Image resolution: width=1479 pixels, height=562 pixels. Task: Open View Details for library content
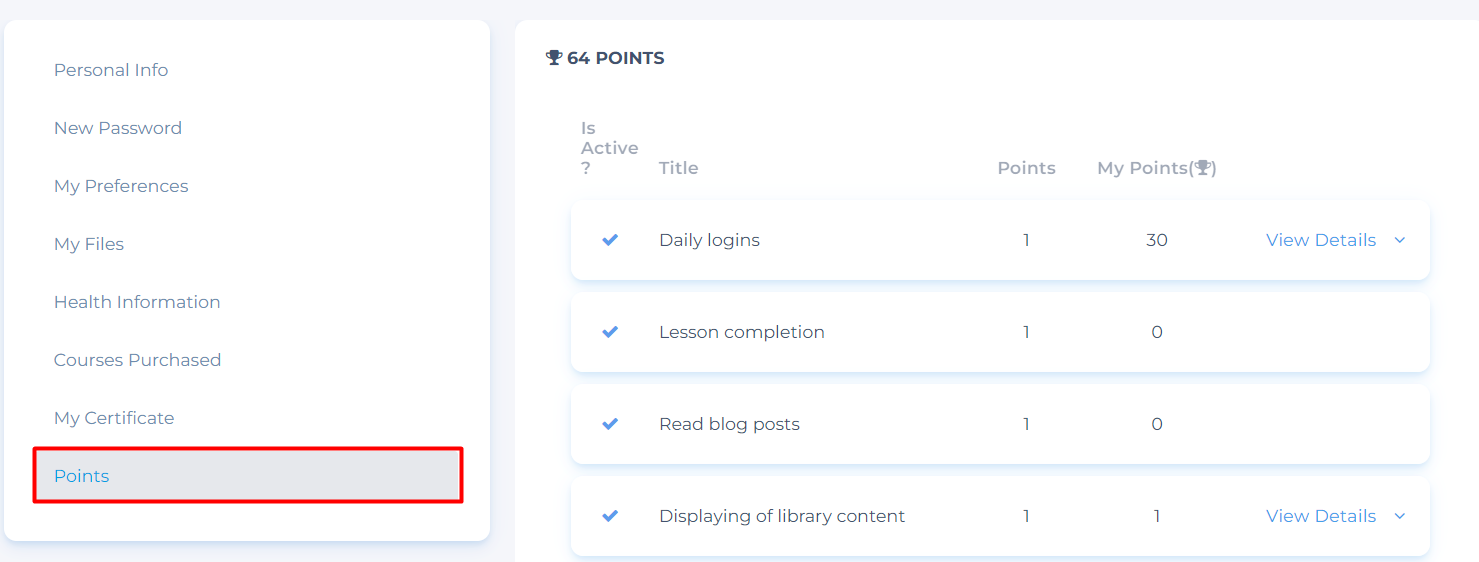[1321, 516]
